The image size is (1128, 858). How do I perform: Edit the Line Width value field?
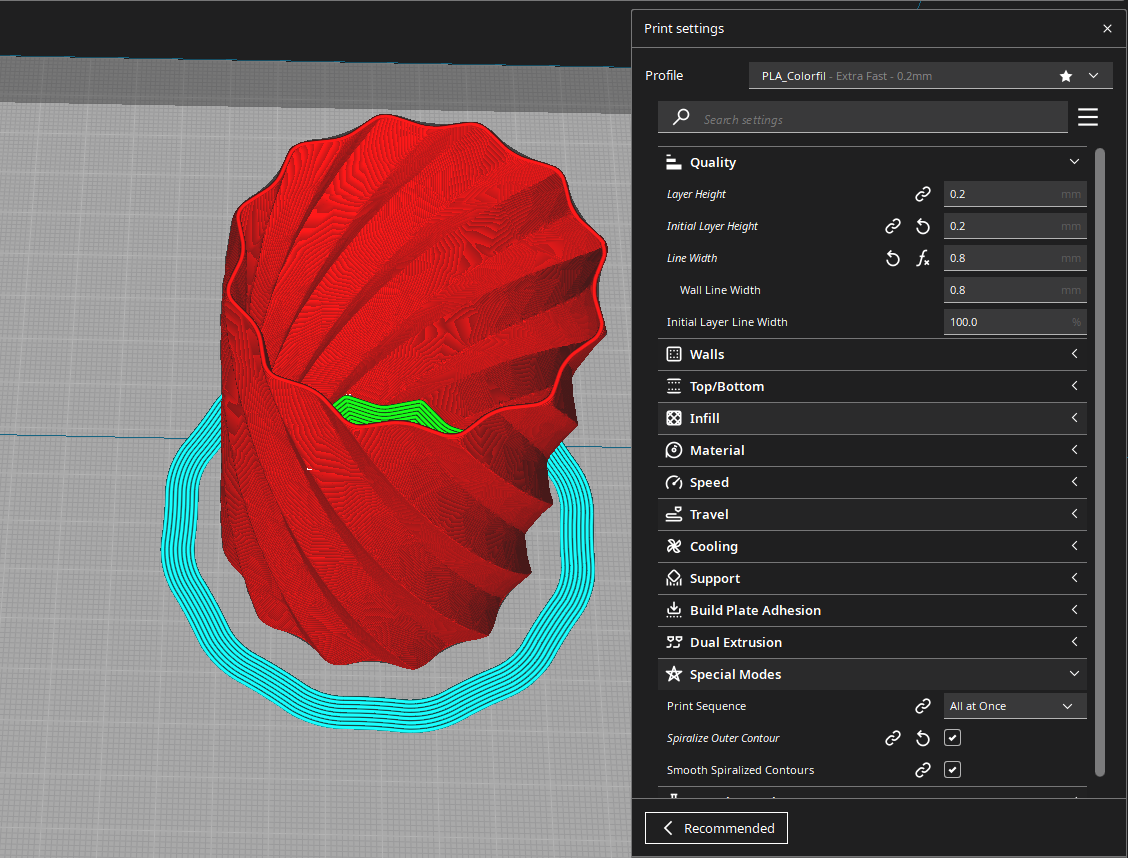tap(1014, 258)
